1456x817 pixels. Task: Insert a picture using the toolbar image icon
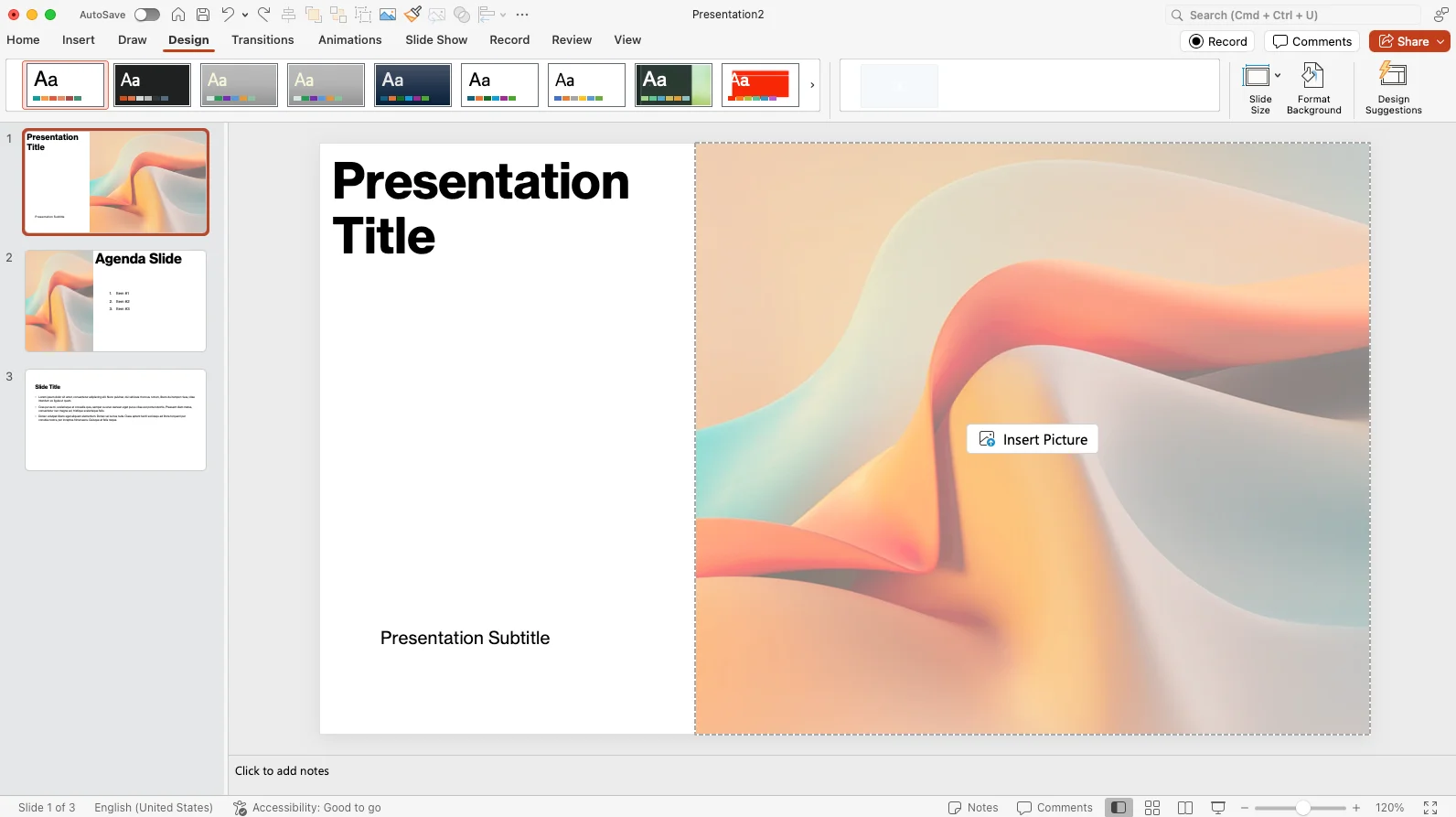(388, 15)
